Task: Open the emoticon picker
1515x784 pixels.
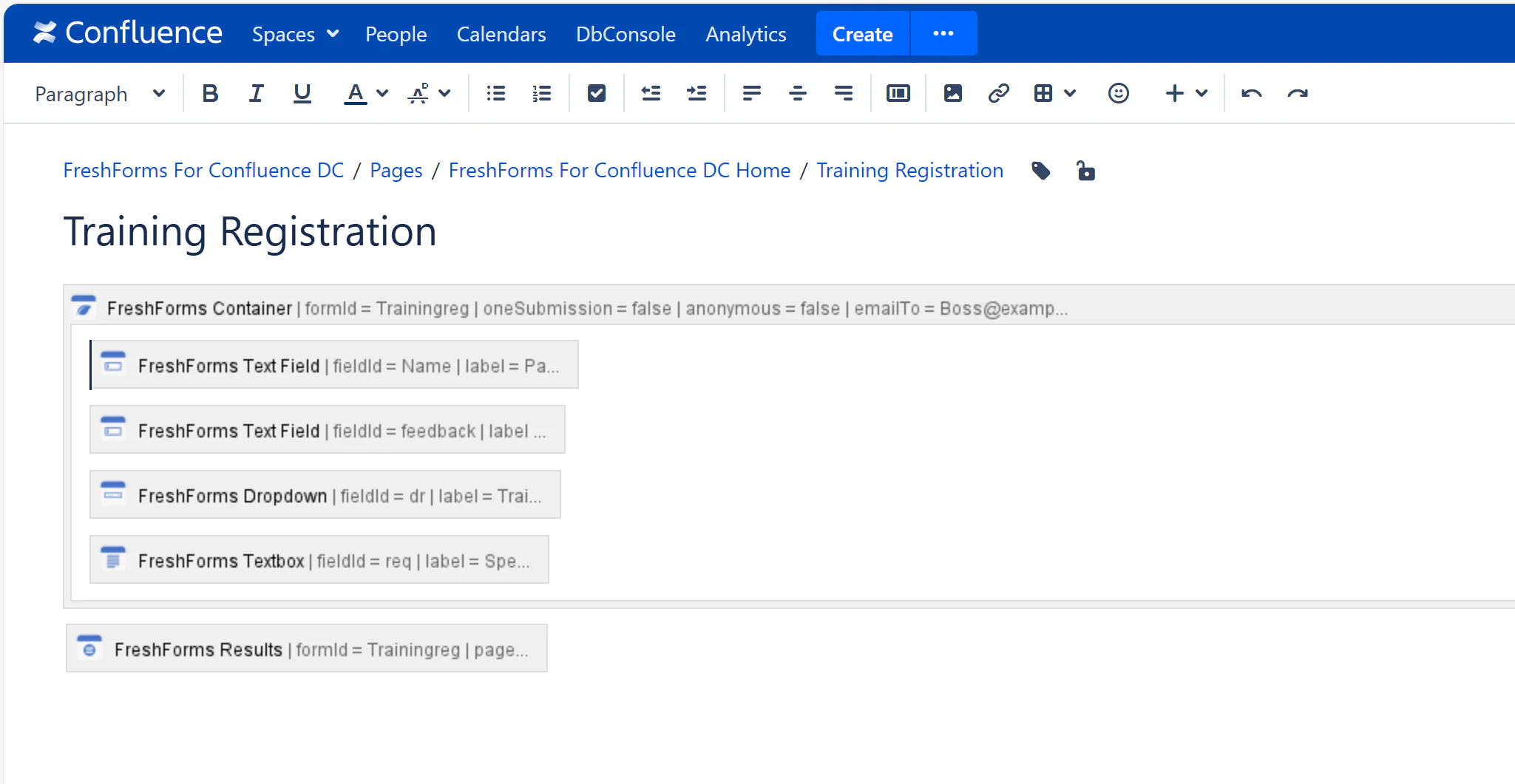Action: pos(1119,93)
